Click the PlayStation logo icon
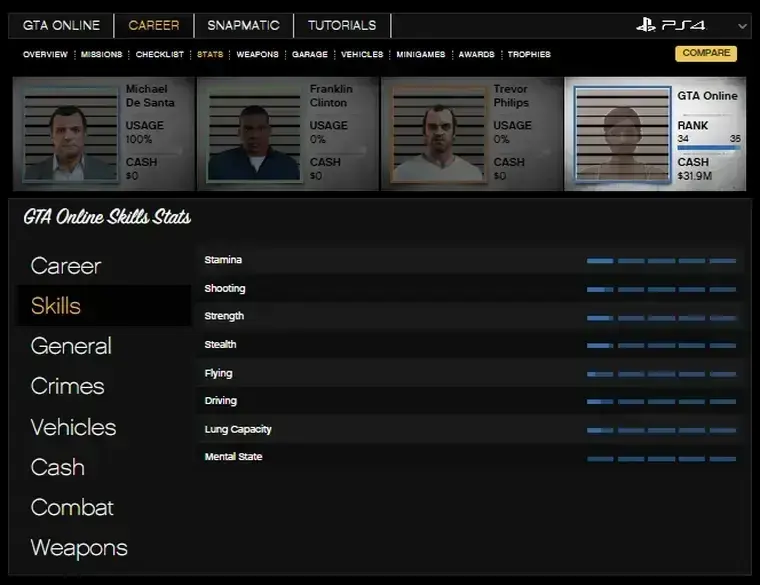Screen dimensions: 760x585 pos(646,25)
